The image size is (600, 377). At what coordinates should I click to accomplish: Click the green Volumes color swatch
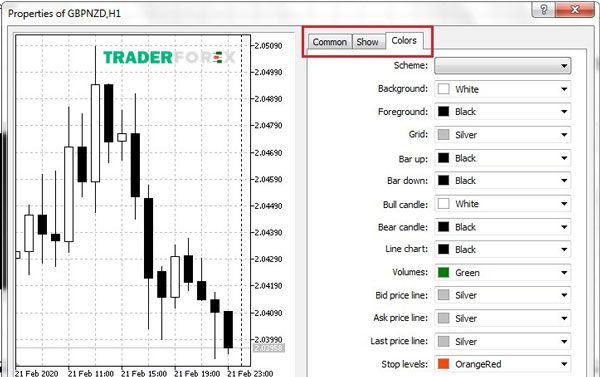(443, 273)
